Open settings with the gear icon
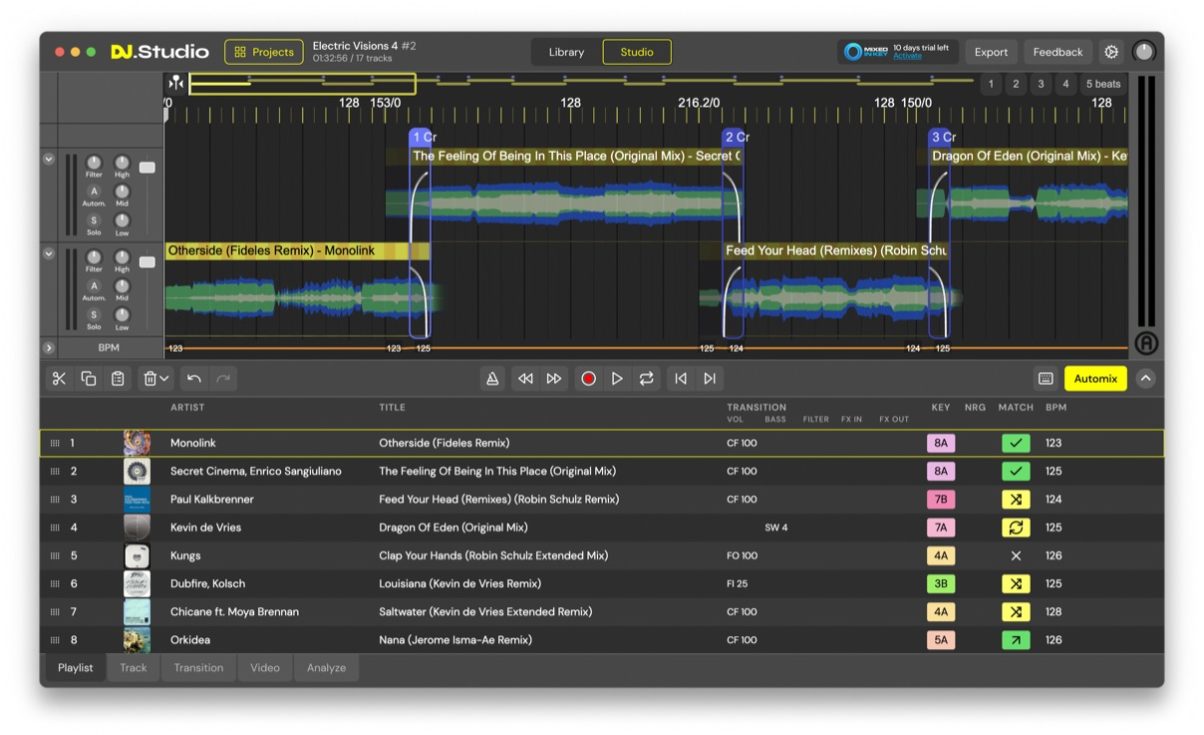1204x735 pixels. point(1111,52)
